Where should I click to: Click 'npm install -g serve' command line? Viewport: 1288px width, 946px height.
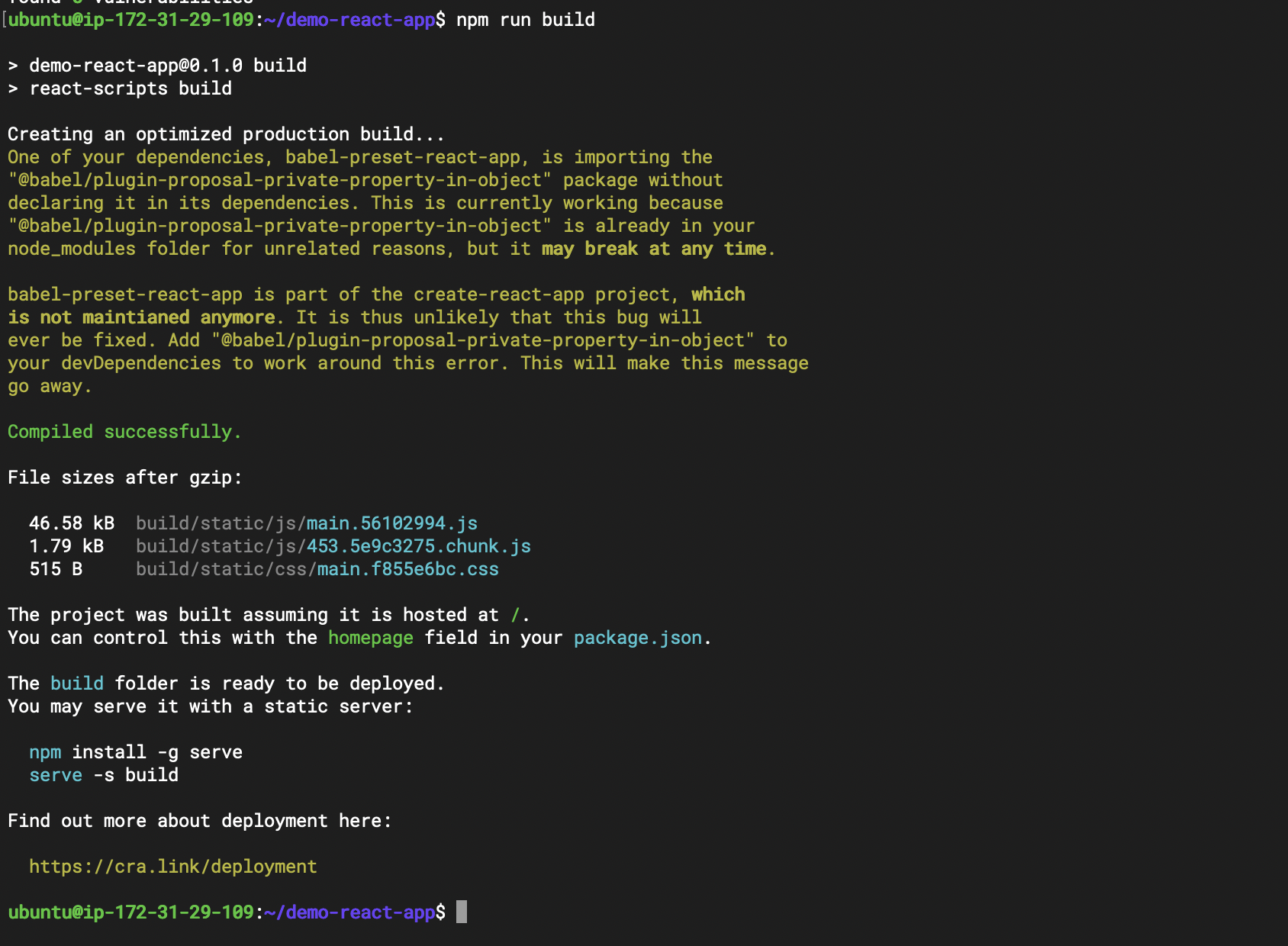click(136, 752)
